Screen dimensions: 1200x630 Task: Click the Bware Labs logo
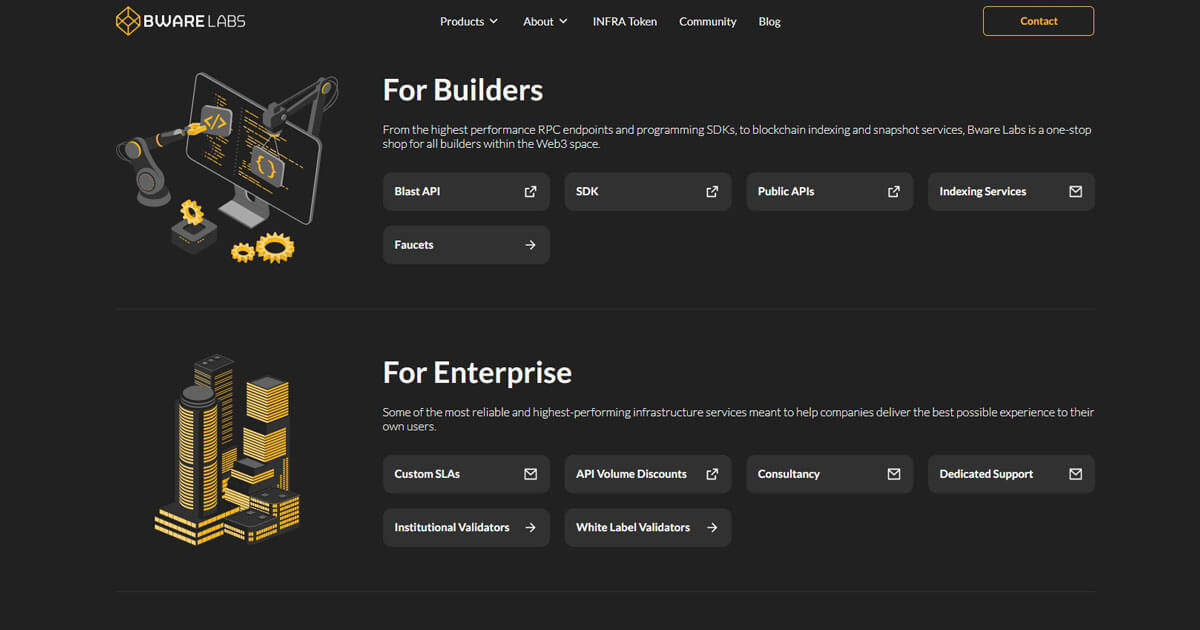coord(180,21)
